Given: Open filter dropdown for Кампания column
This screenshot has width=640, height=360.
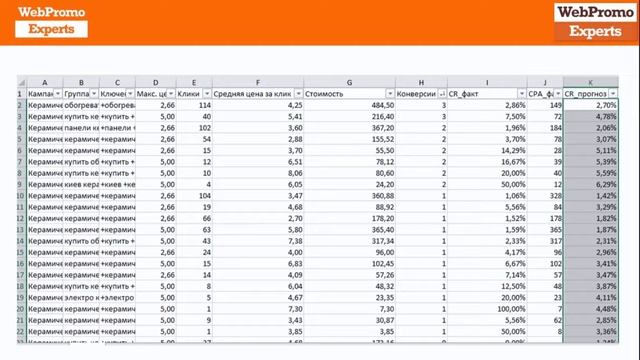Looking at the screenshot, I should click(x=58, y=94).
